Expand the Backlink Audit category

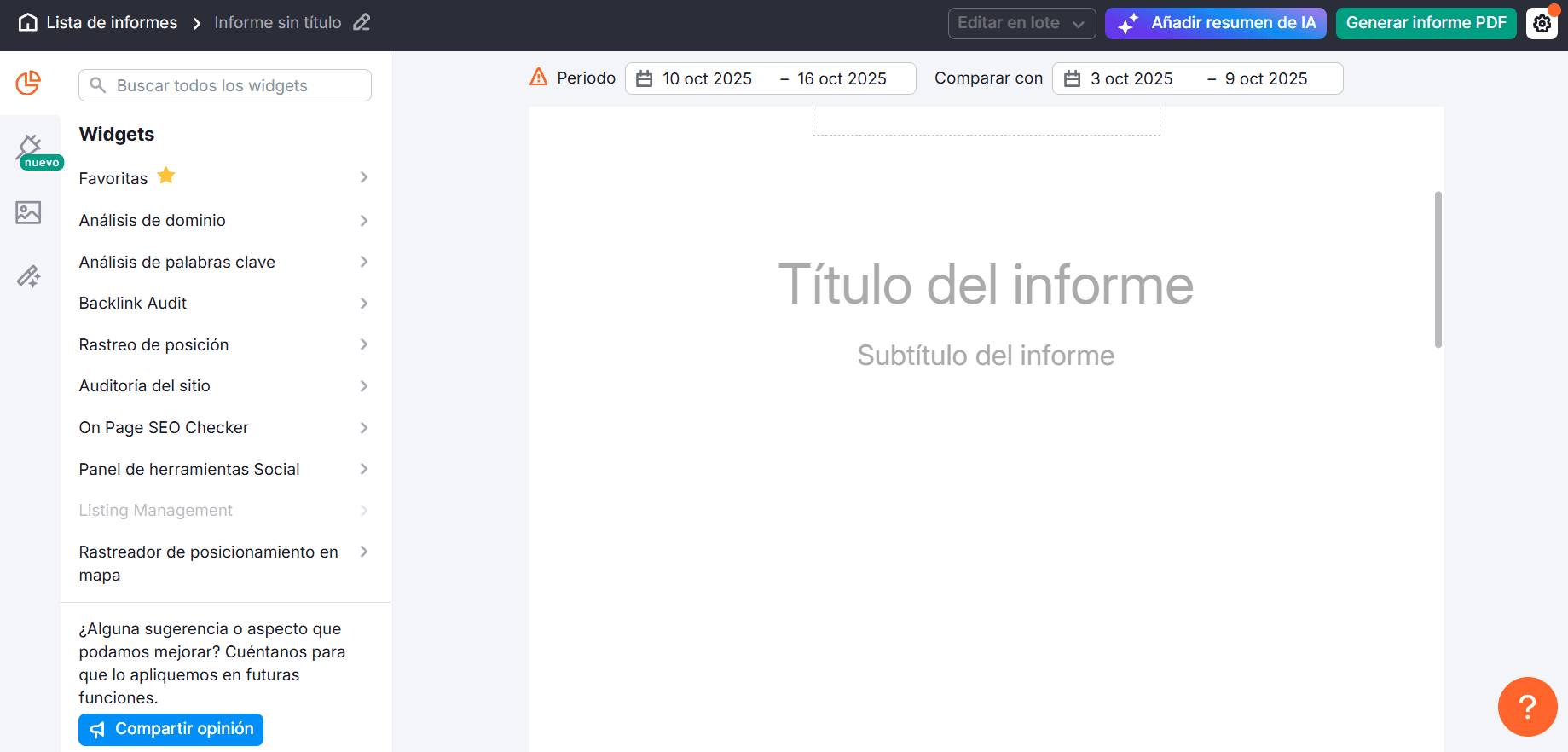coord(223,303)
